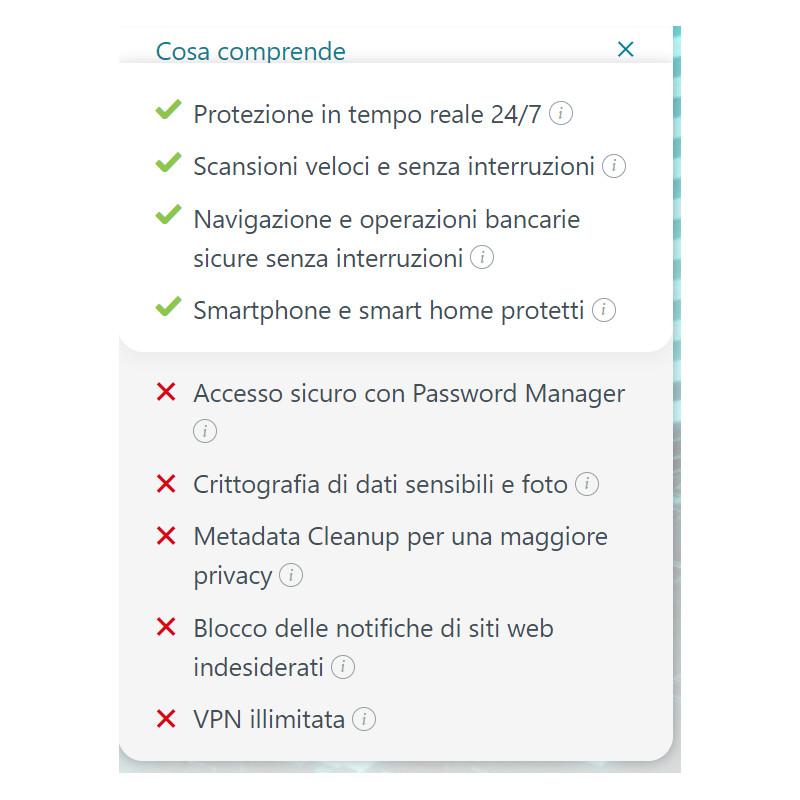View info for Smartphone e smart home protetti
Image resolution: width=800 pixels, height=800 pixels.
pos(604,311)
